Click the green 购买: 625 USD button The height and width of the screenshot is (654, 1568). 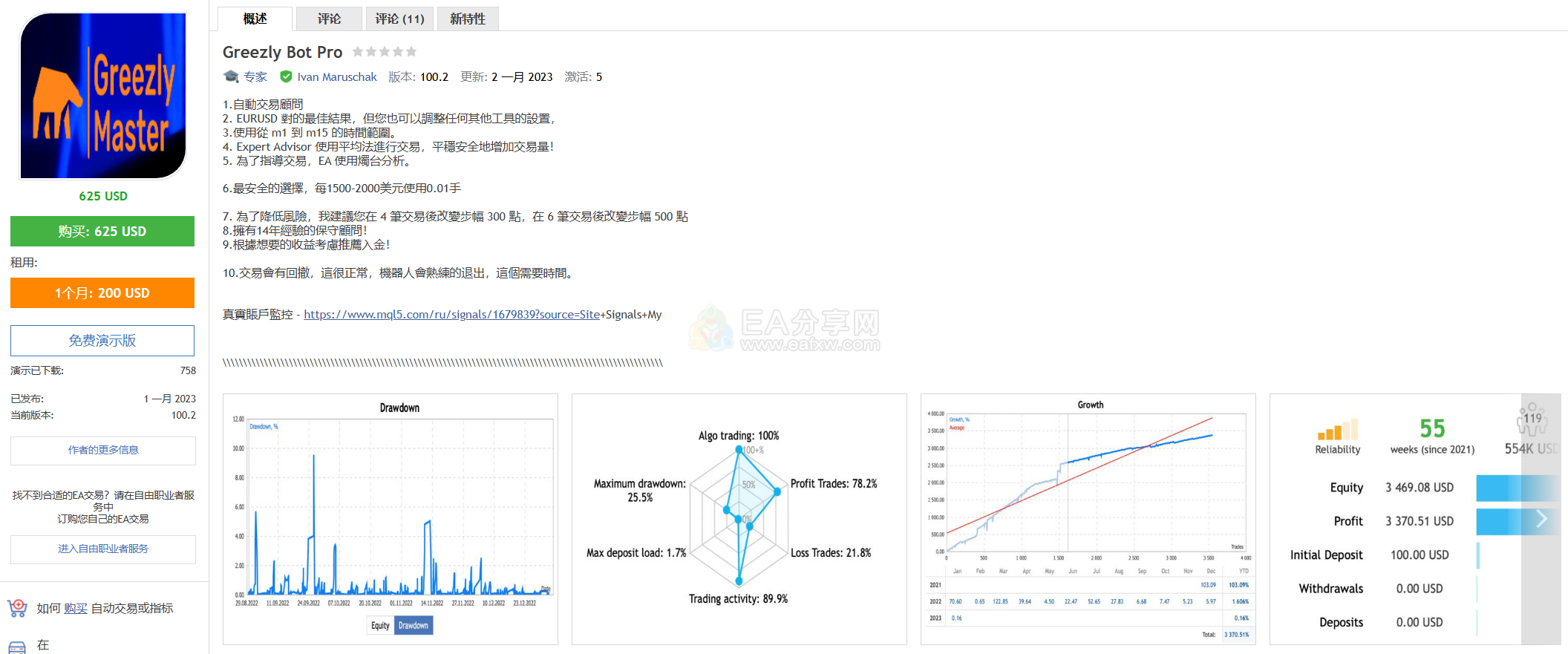pos(102,231)
